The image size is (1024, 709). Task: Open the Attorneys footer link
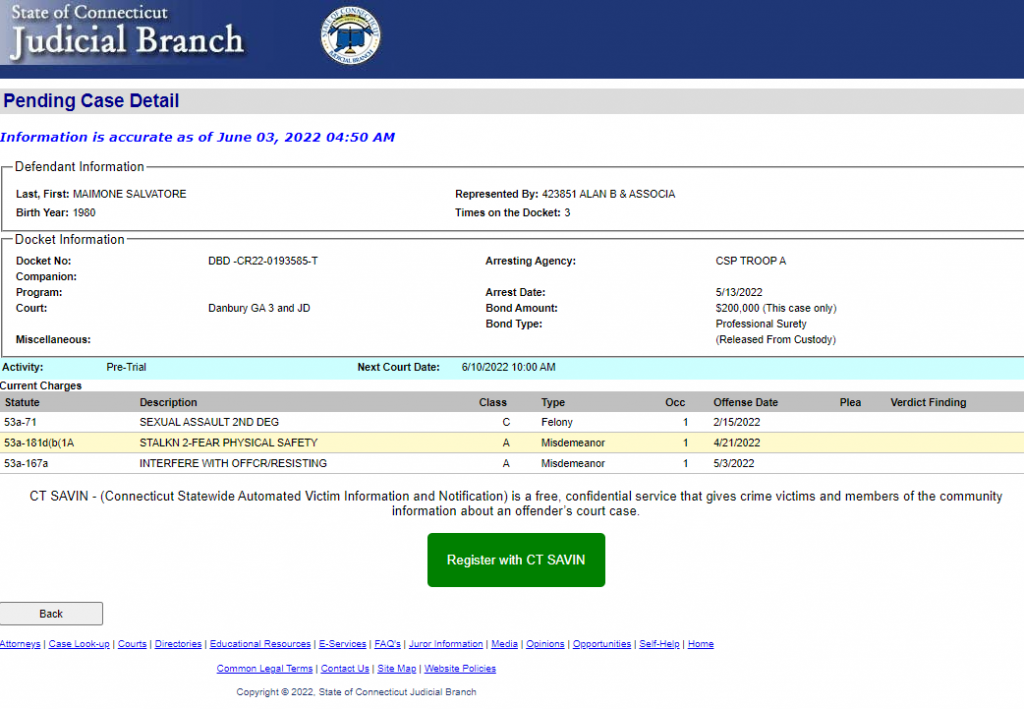coord(20,644)
